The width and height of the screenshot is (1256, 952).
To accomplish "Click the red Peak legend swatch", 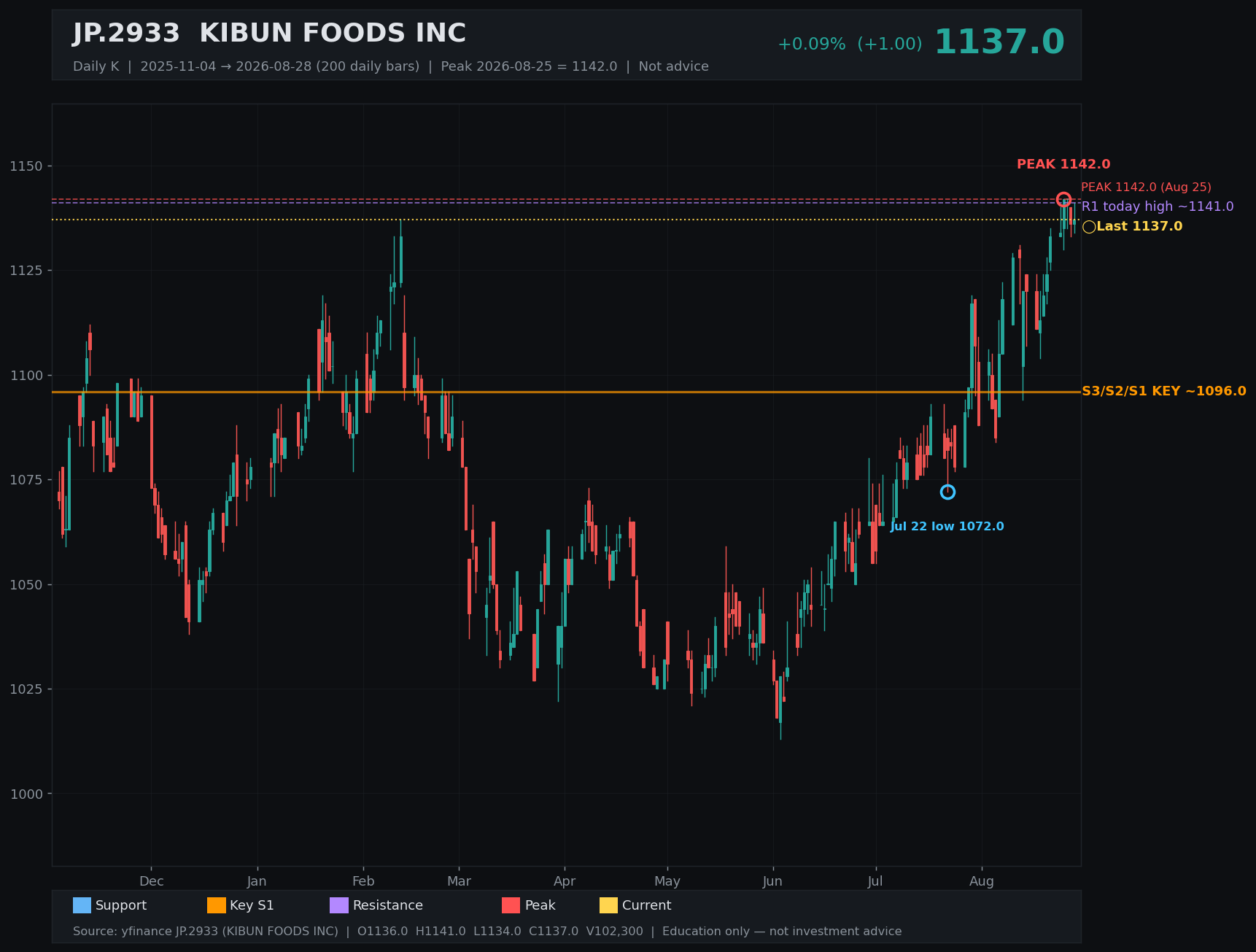I will [511, 905].
